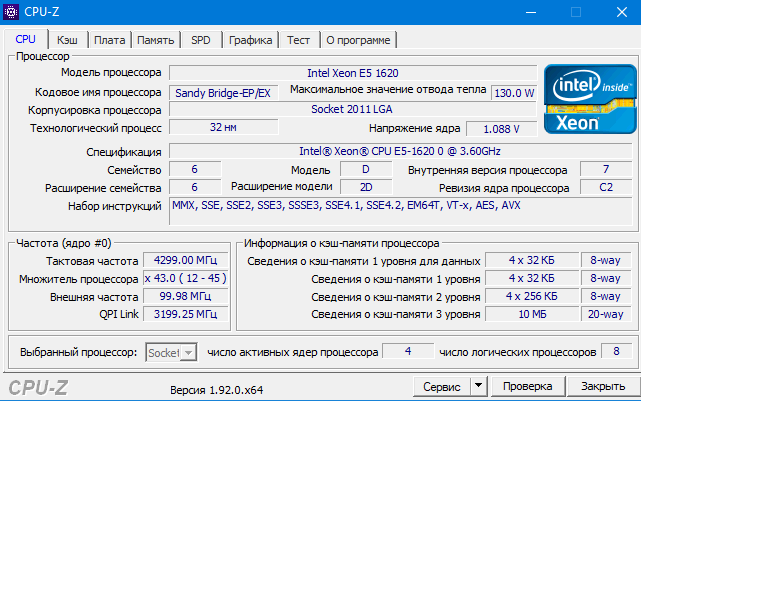This screenshot has width=768, height=614.
Task: Click the specification text E5-1620 0 @ 3.60GHz
Action: 401,151
